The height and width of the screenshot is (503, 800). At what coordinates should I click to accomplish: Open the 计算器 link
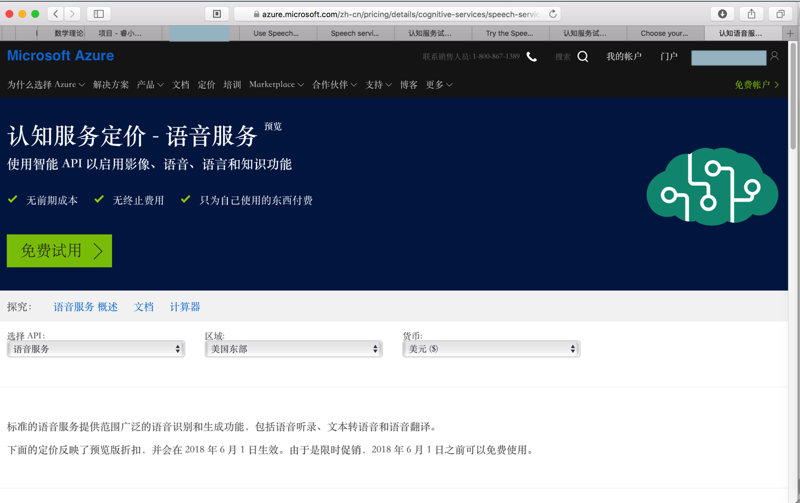coord(185,307)
